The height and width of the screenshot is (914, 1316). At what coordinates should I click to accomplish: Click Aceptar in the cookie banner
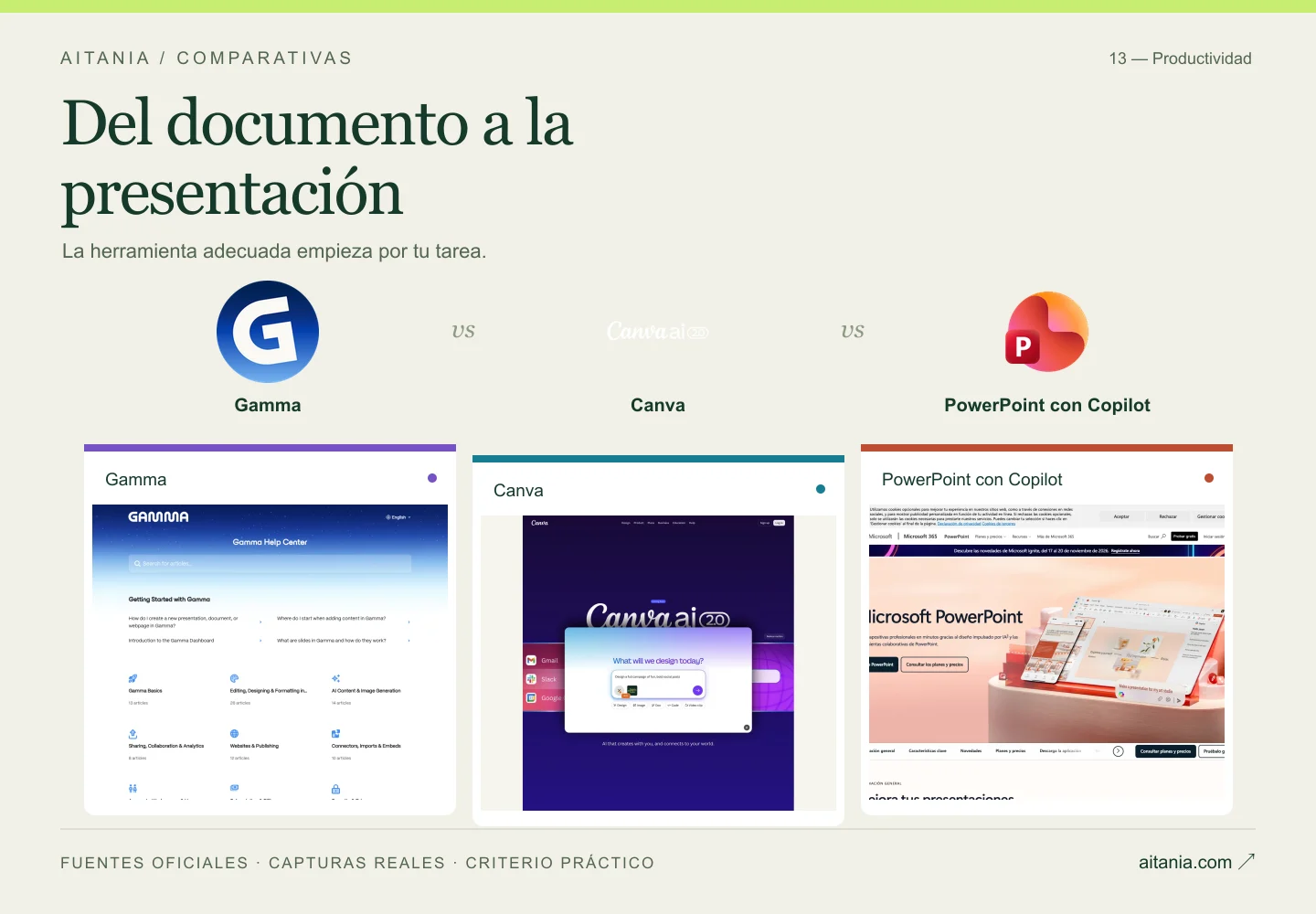point(1121,516)
